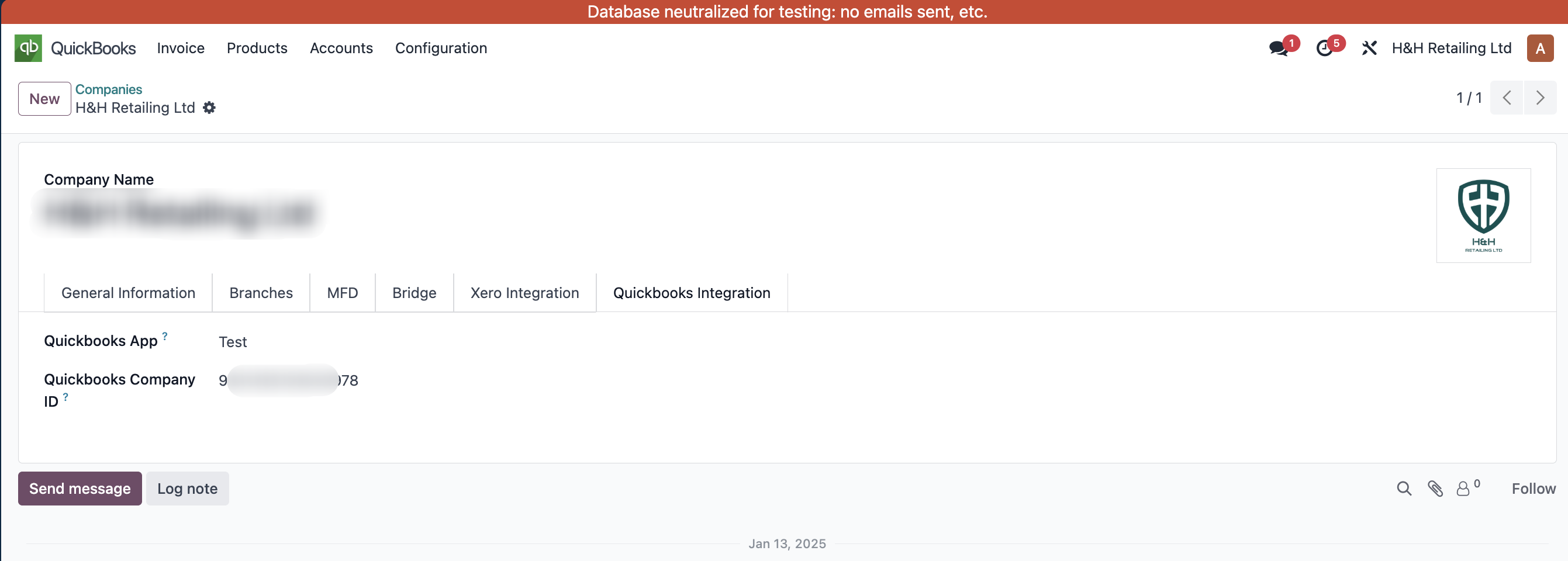This screenshot has width=1568, height=561.
Task: Switch to the Xero Integration tab
Action: tap(524, 293)
